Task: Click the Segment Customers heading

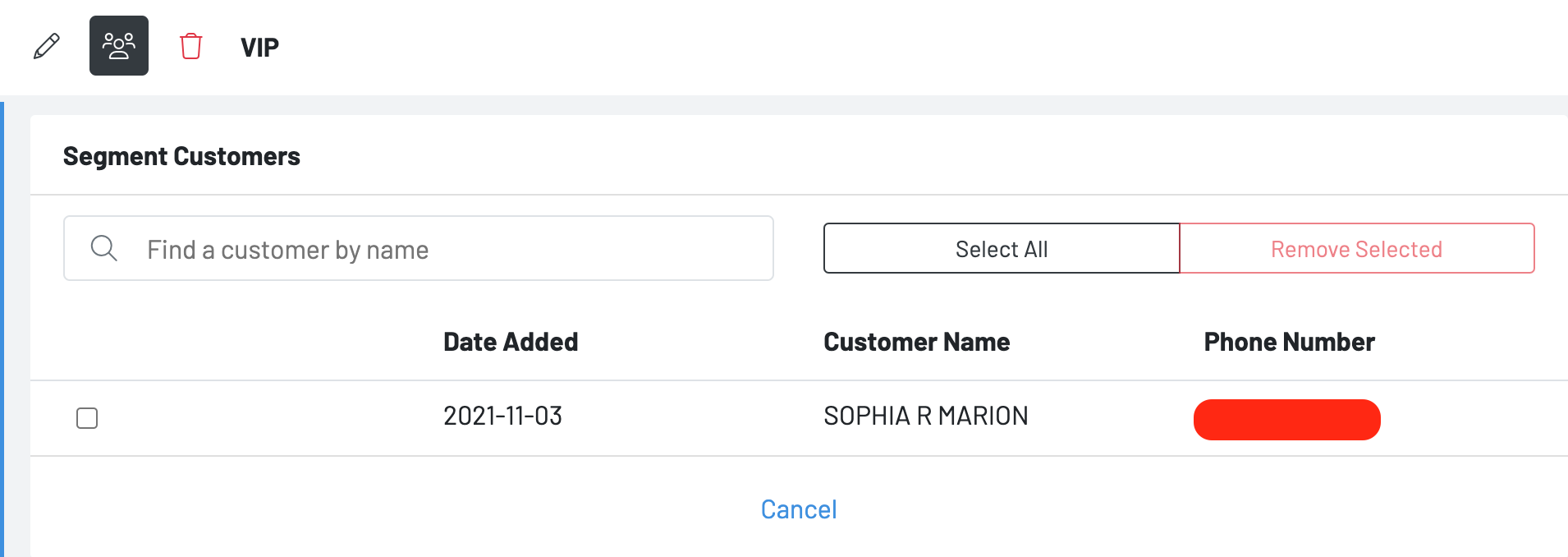Action: 181,156
